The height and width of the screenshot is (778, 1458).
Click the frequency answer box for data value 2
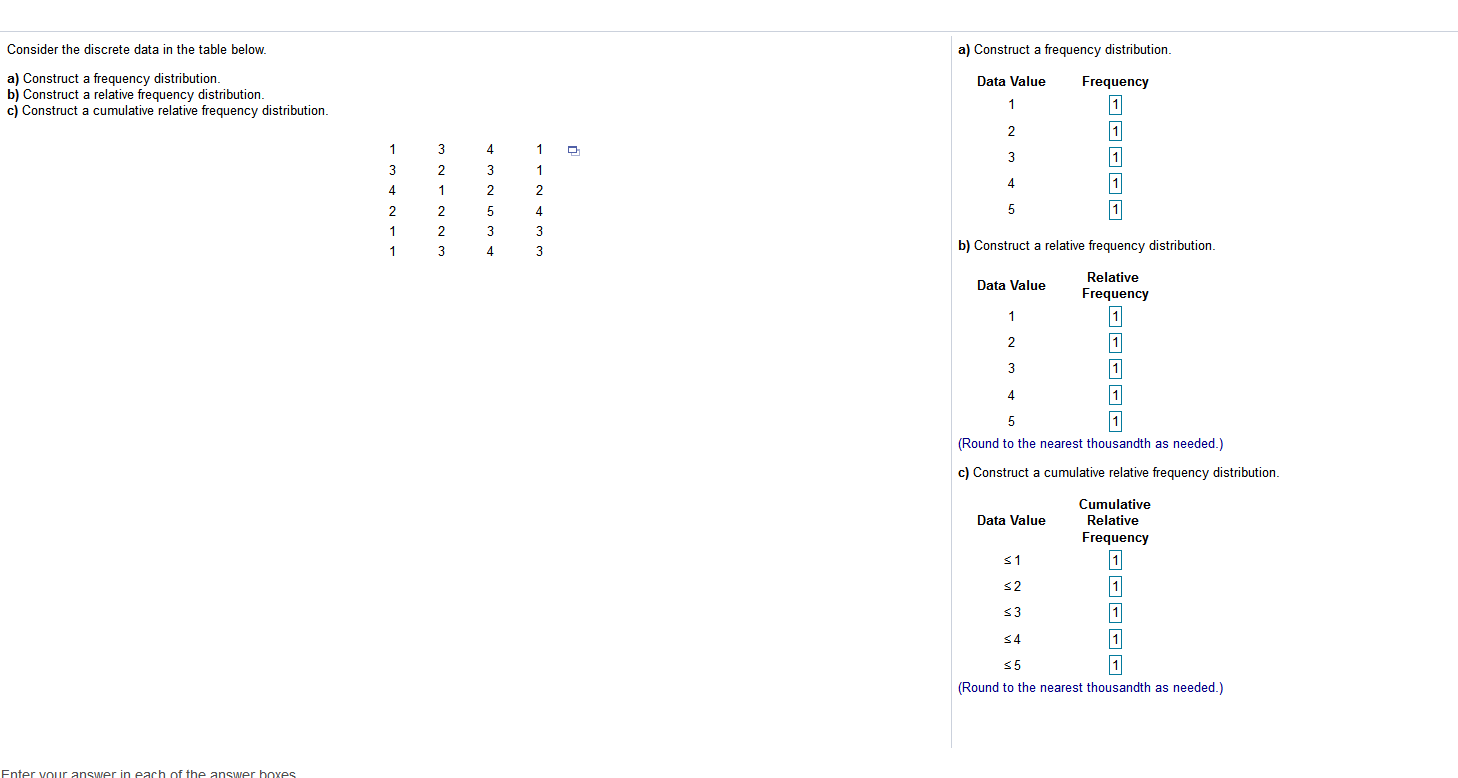point(1114,130)
